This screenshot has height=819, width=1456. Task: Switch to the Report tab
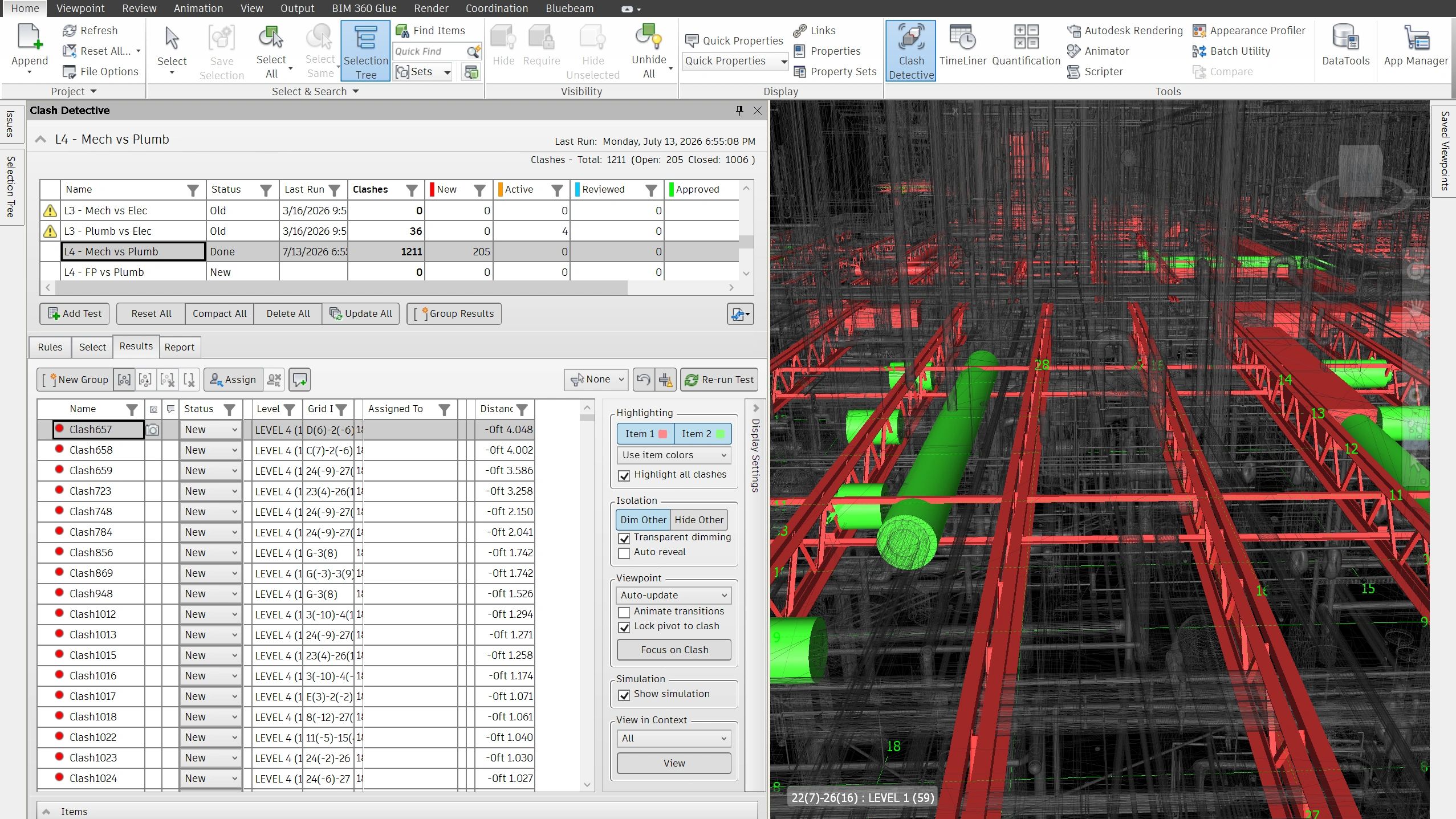coord(180,347)
